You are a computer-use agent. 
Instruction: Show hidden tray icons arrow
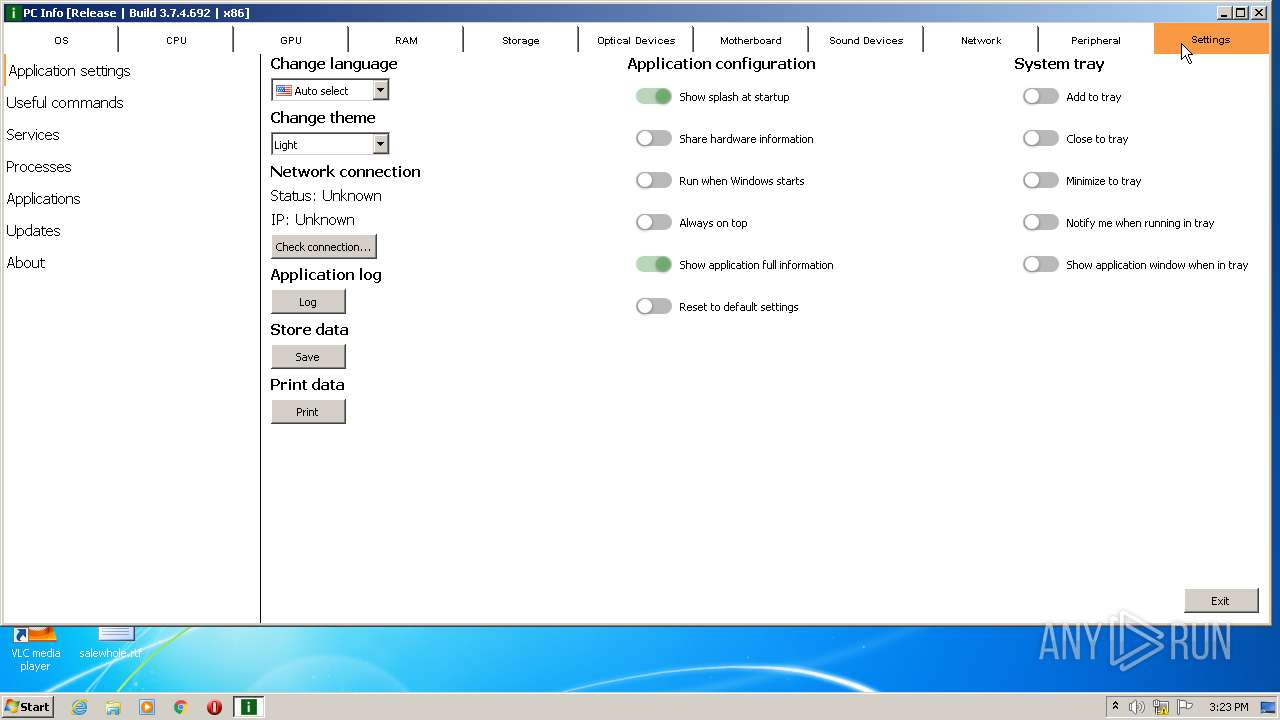[x=1115, y=707]
